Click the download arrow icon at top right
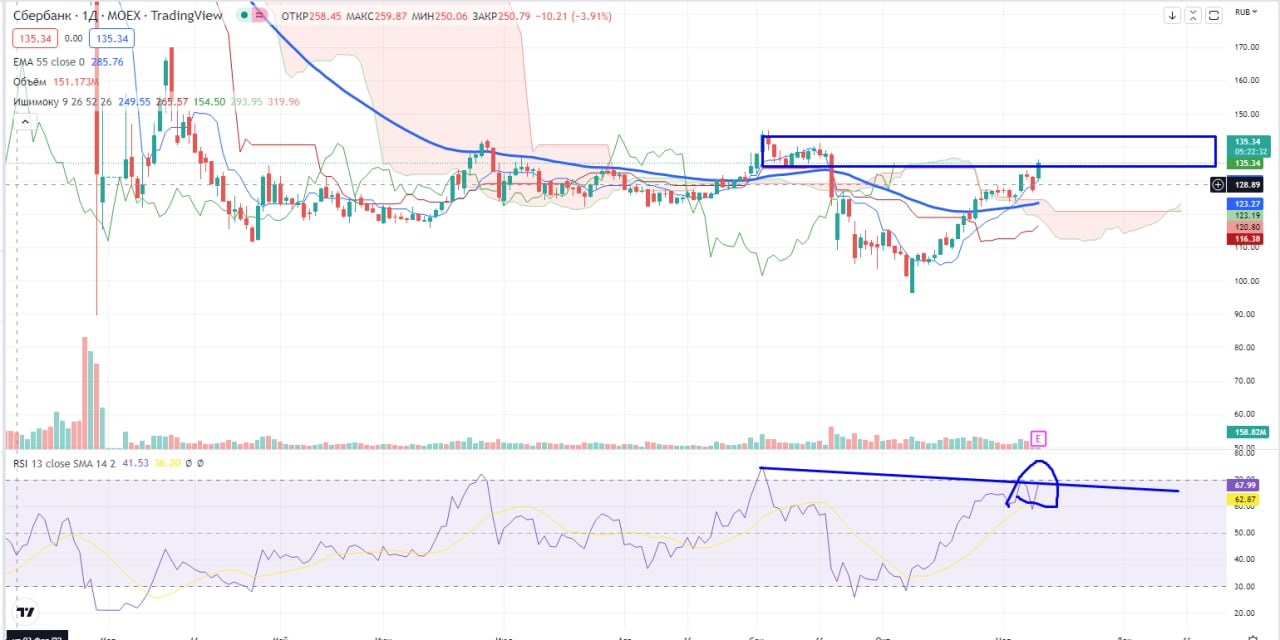 [1174, 15]
